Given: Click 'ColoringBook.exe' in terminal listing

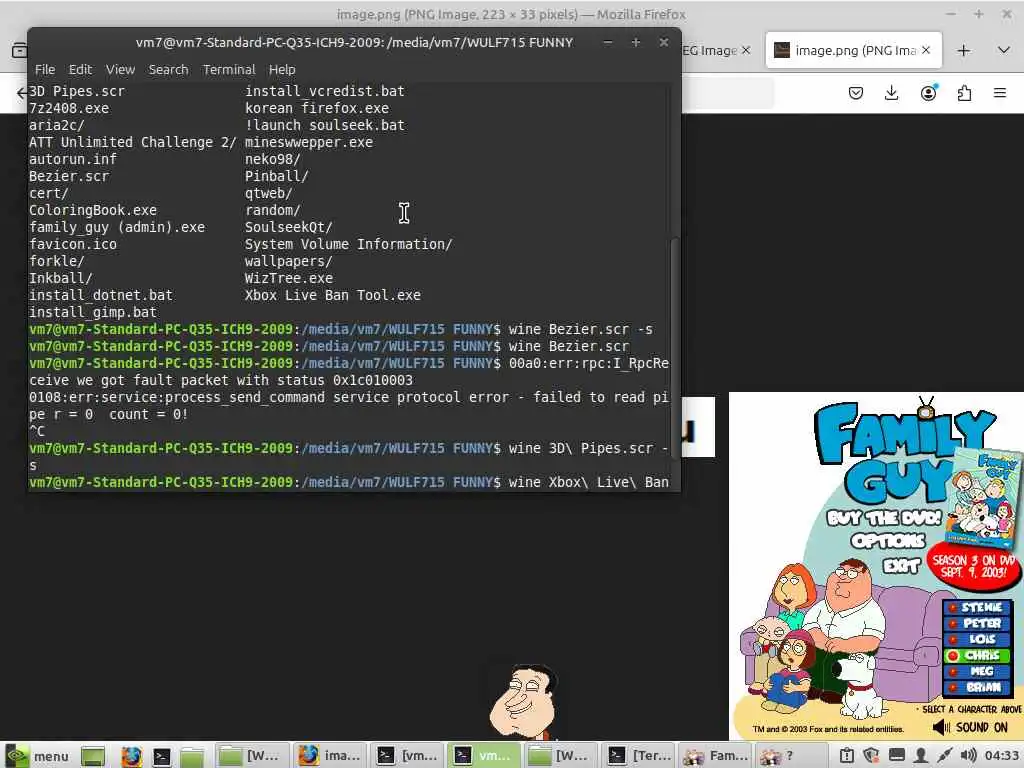Looking at the screenshot, I should click(93, 210).
